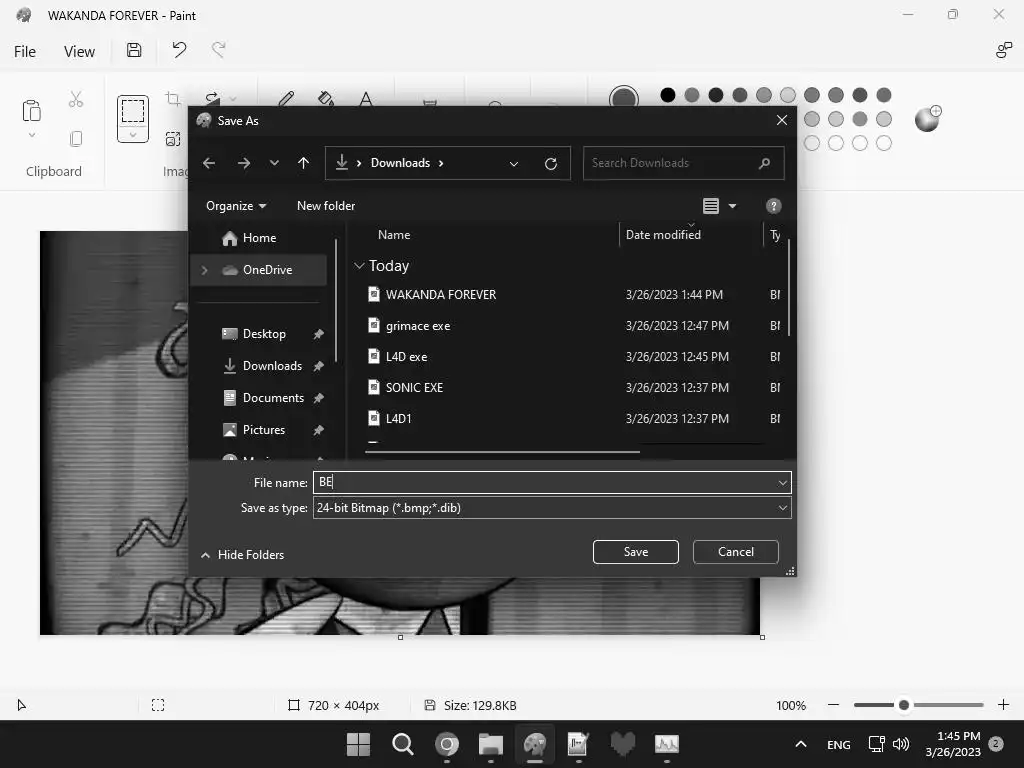Pick the black color swatch
1024x768 pixels.
coord(667,95)
